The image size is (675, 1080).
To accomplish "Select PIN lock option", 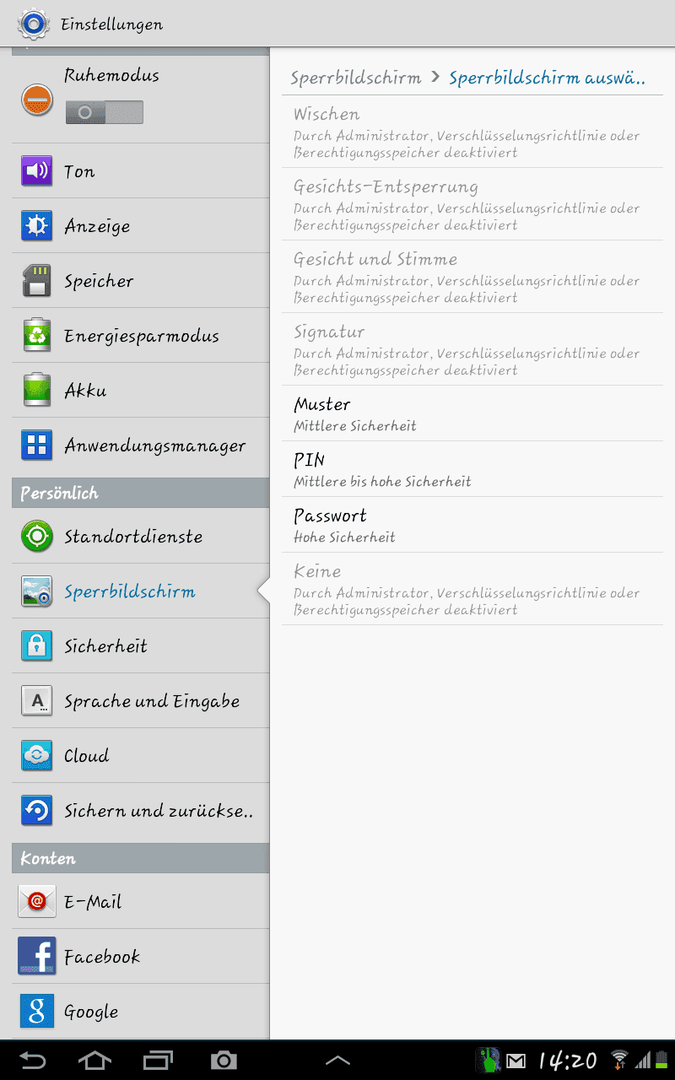I will click(472, 469).
